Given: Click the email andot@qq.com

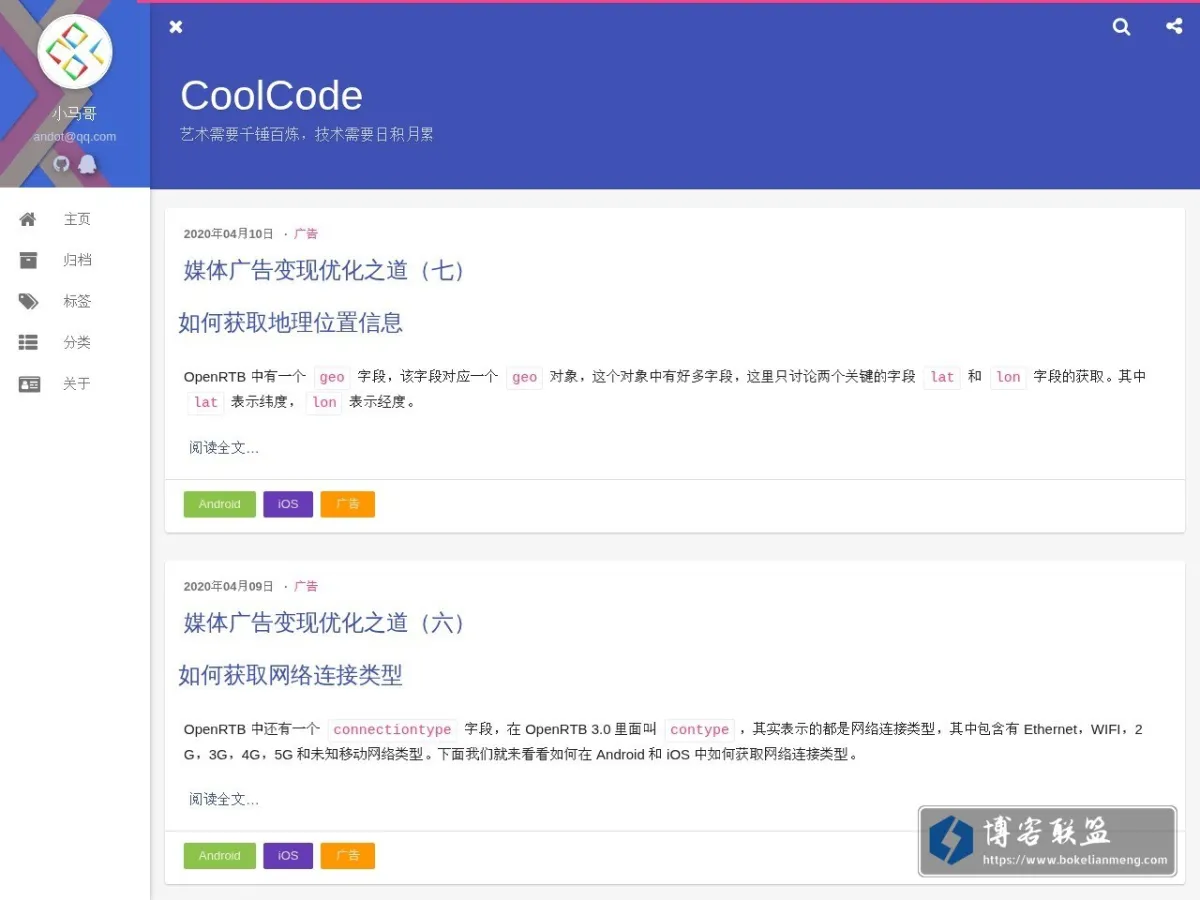Looking at the screenshot, I should (75, 137).
